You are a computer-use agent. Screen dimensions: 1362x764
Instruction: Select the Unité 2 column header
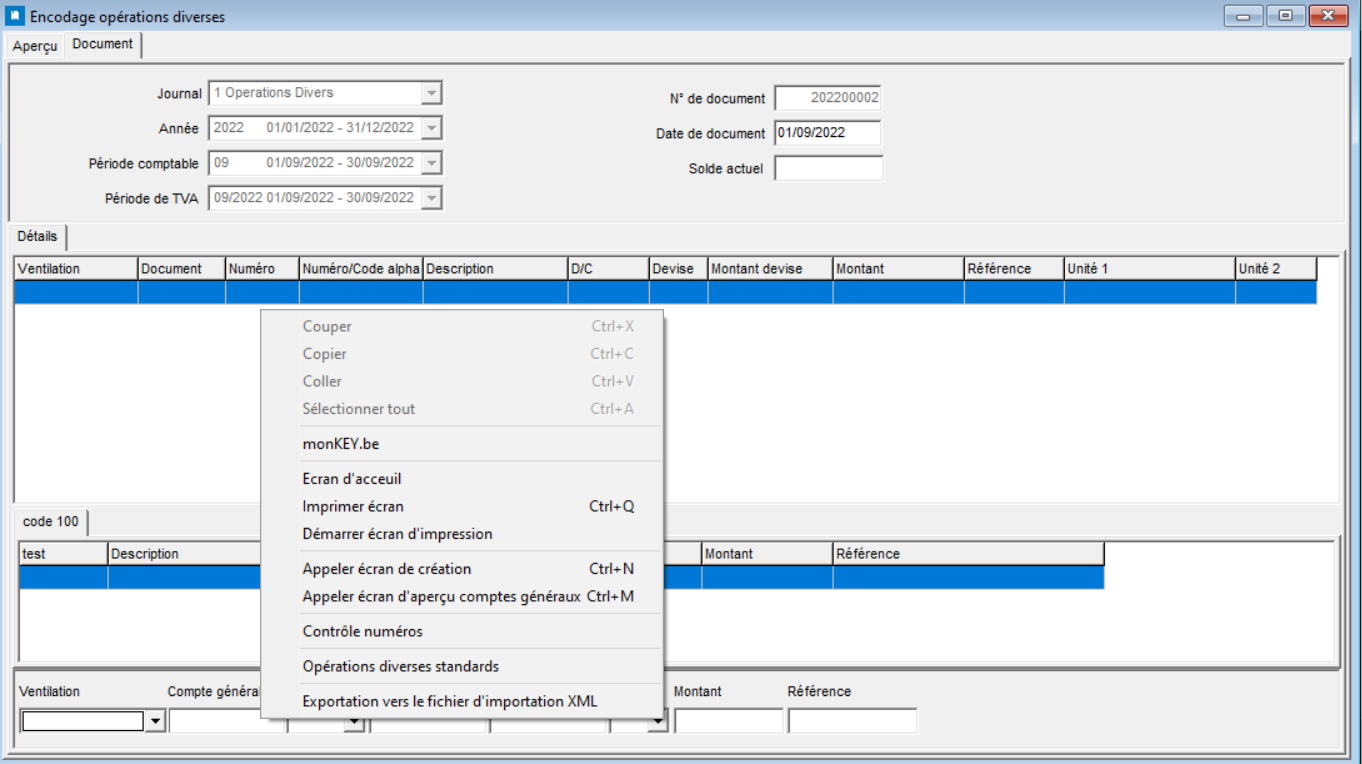[1276, 269]
